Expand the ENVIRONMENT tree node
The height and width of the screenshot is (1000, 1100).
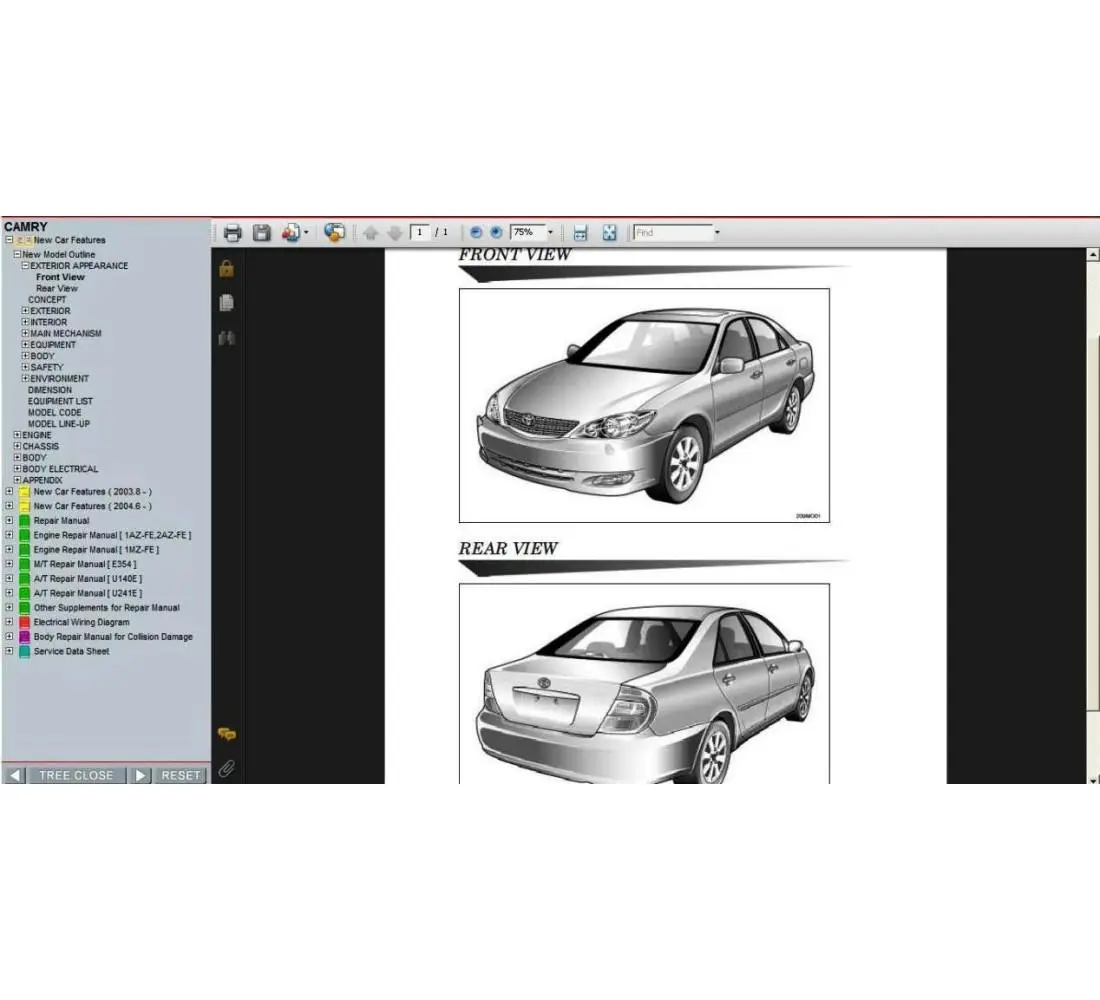click(25, 378)
